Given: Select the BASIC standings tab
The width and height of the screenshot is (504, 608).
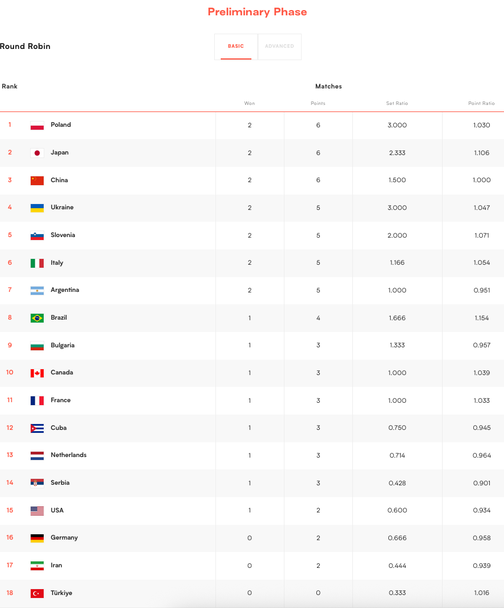Looking at the screenshot, I should coord(236,47).
